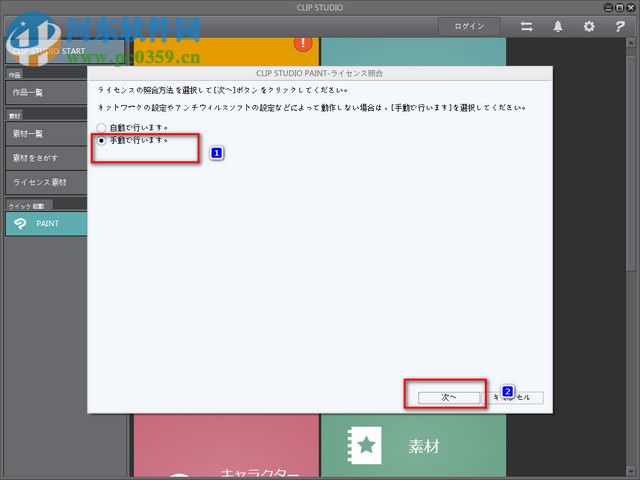Maximize the CLIP STUDIO window
640x480 pixels.
(619, 7)
